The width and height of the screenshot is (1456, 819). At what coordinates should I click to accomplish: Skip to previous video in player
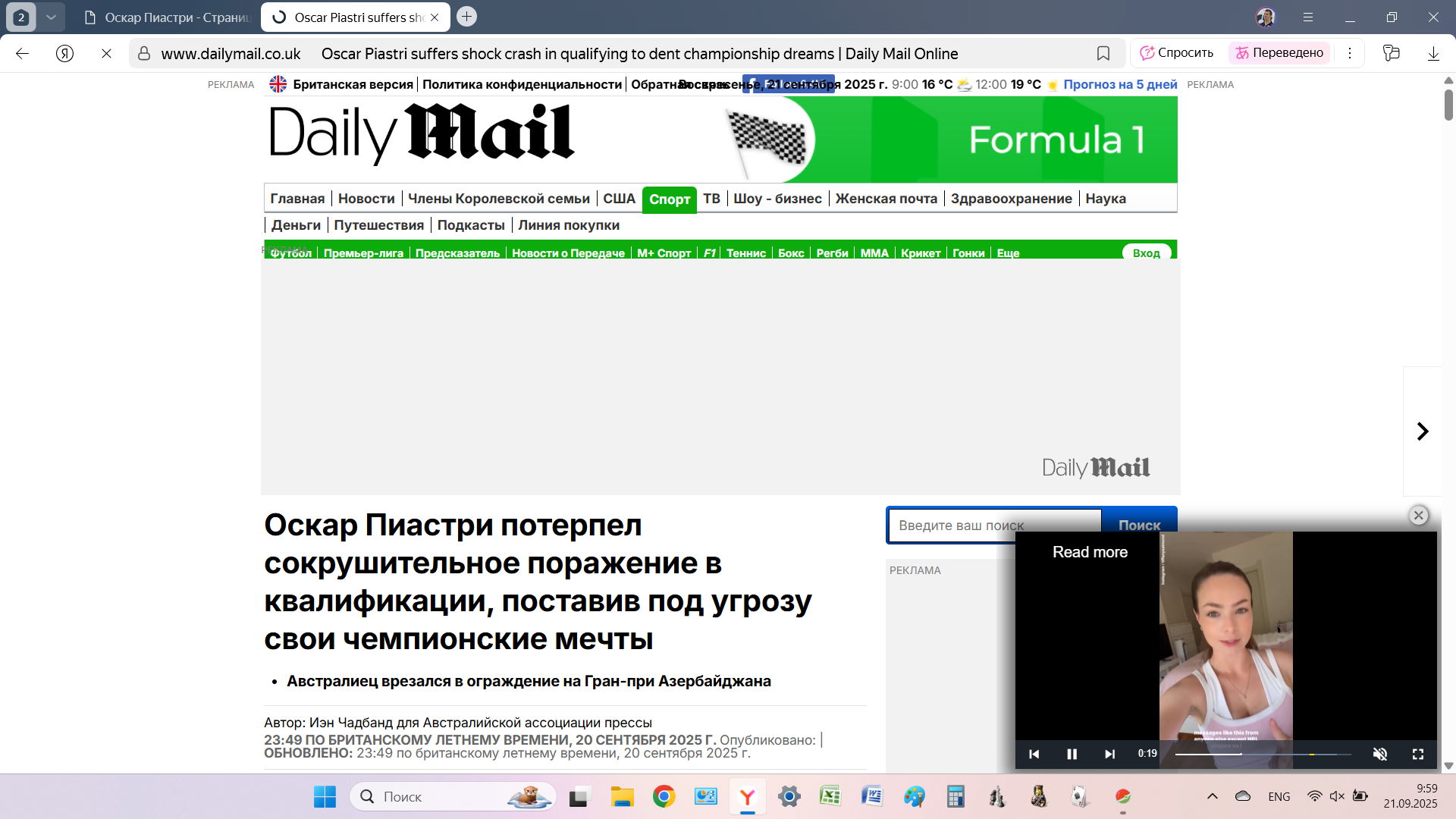pos(1034,754)
